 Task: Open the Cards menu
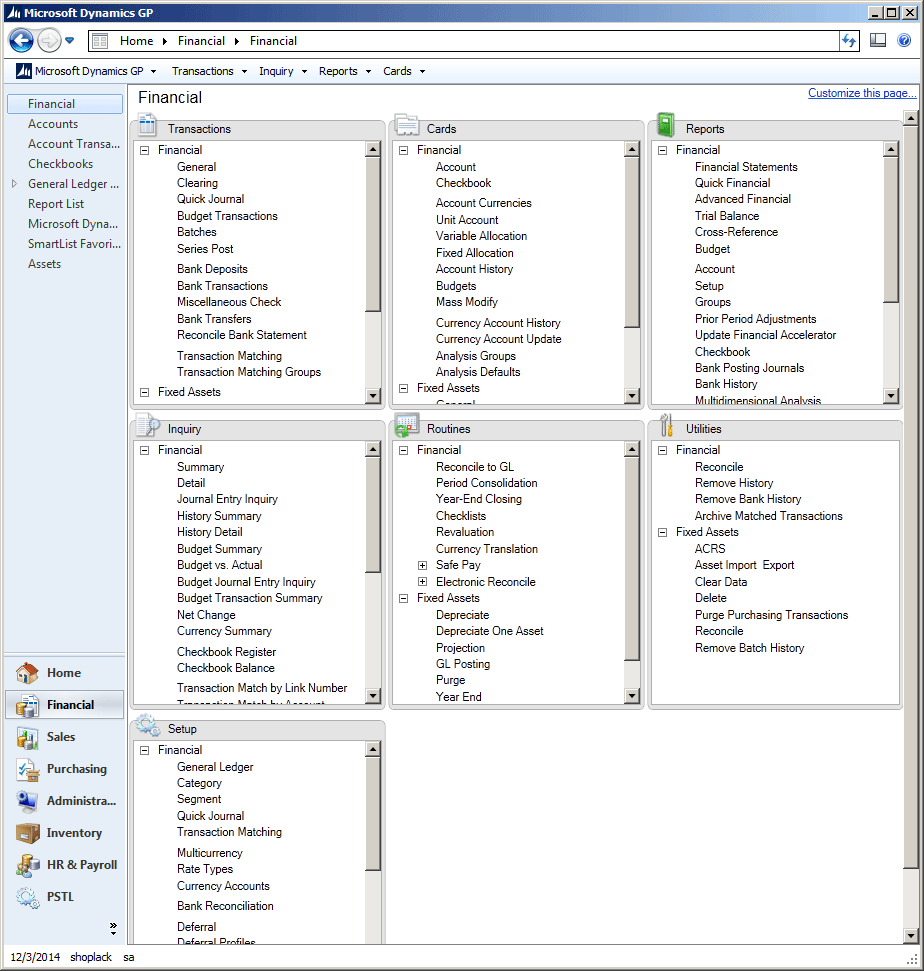coord(404,71)
